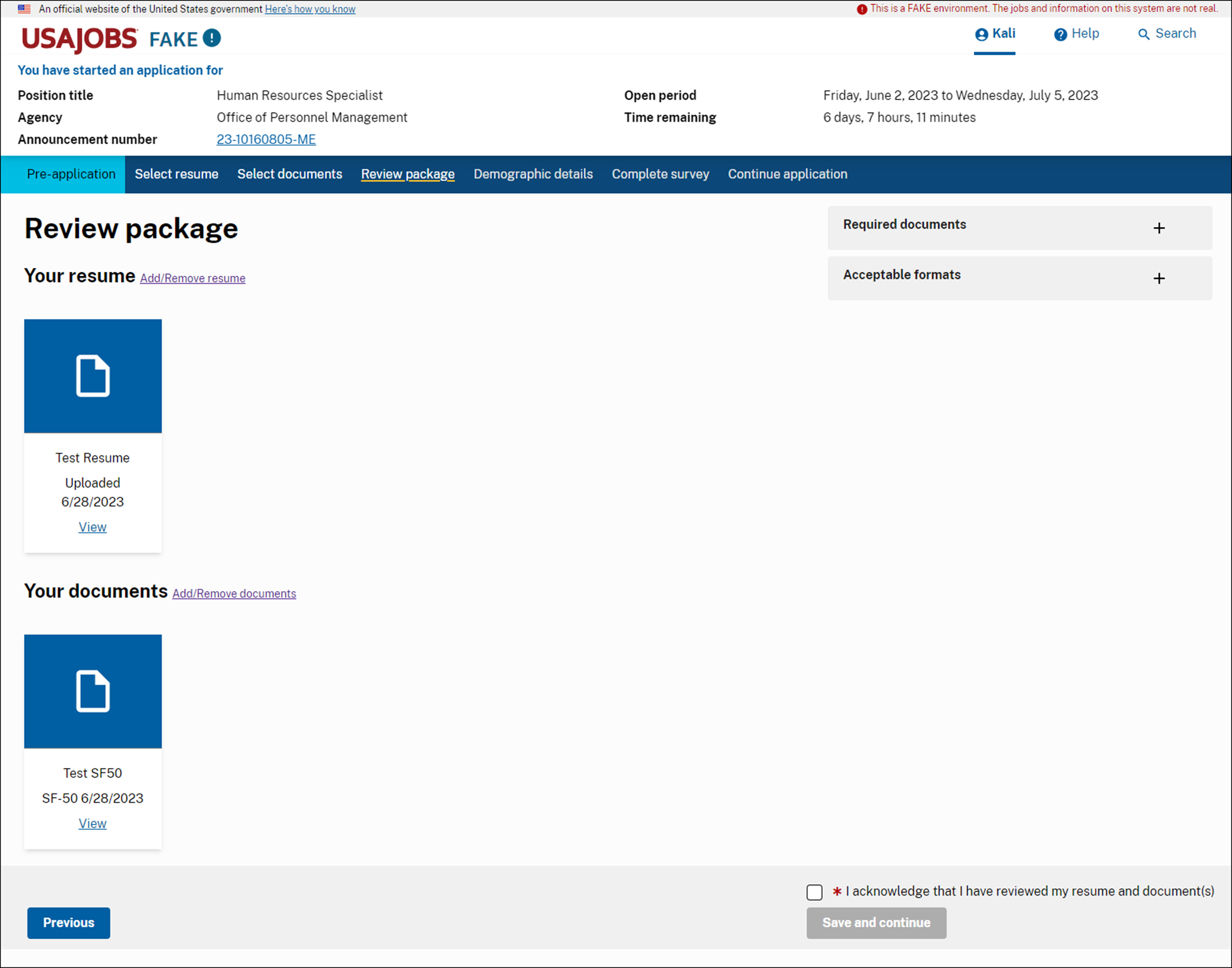Screen dimensions: 1232x968
Task: Click the 'Test Resume' file name
Action: pos(92,458)
